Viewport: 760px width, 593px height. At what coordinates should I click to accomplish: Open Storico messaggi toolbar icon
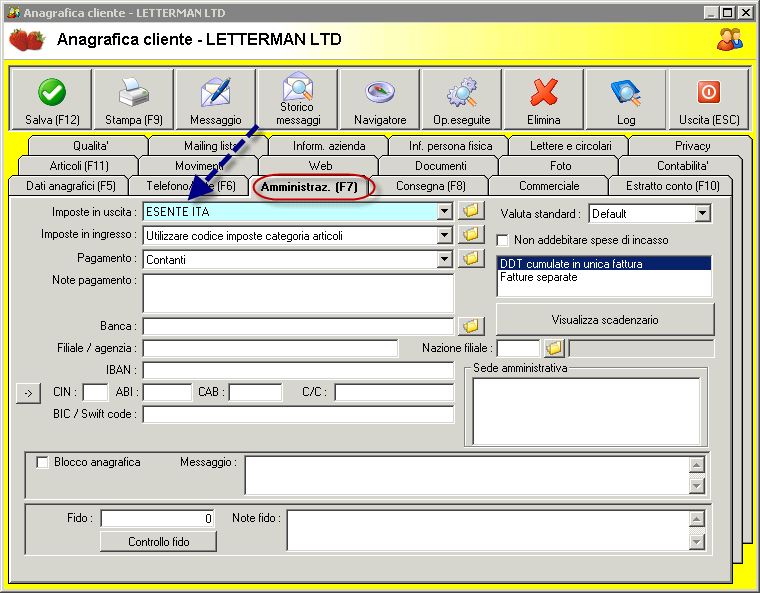pos(298,86)
